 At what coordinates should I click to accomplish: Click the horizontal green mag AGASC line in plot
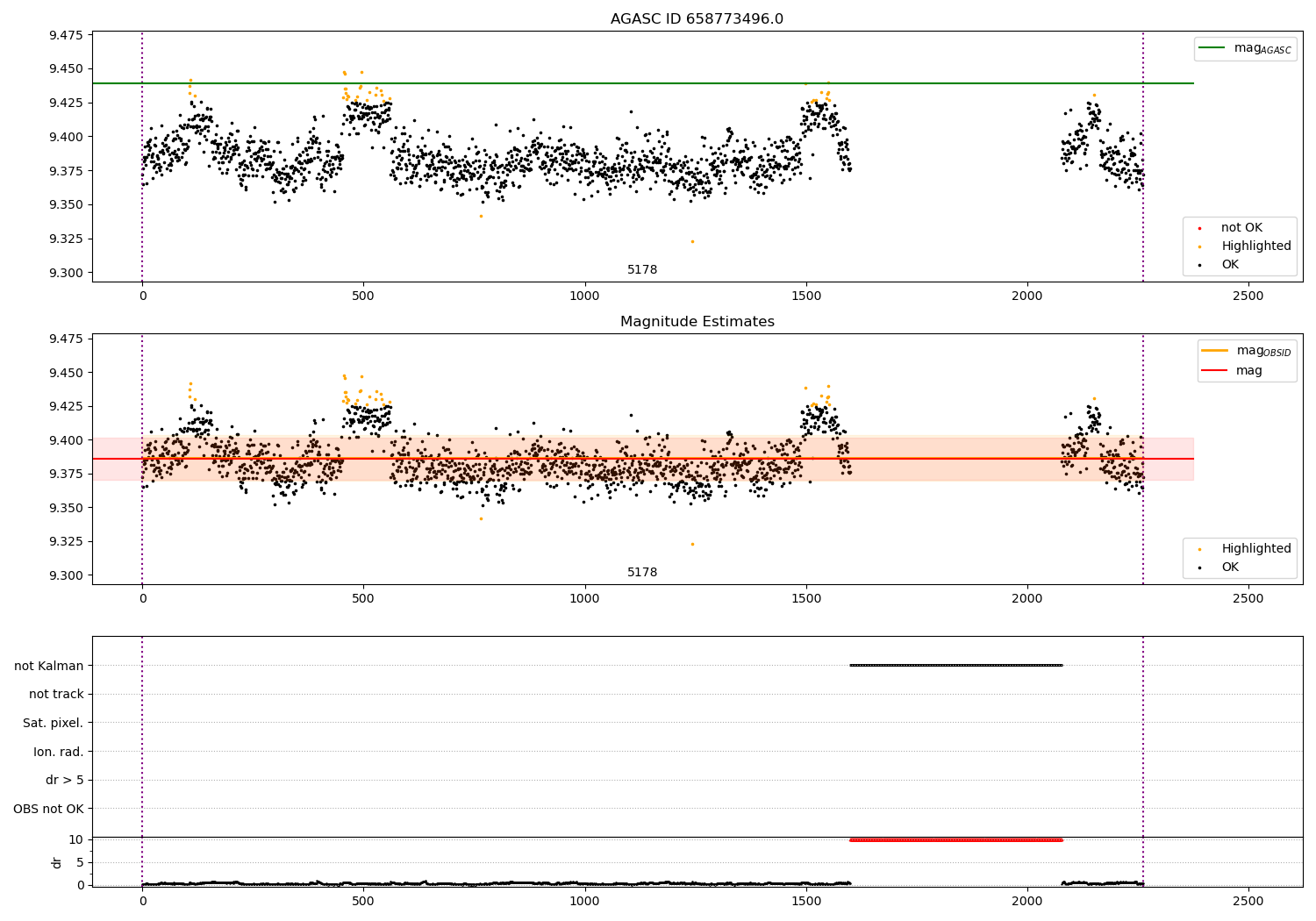tap(642, 83)
